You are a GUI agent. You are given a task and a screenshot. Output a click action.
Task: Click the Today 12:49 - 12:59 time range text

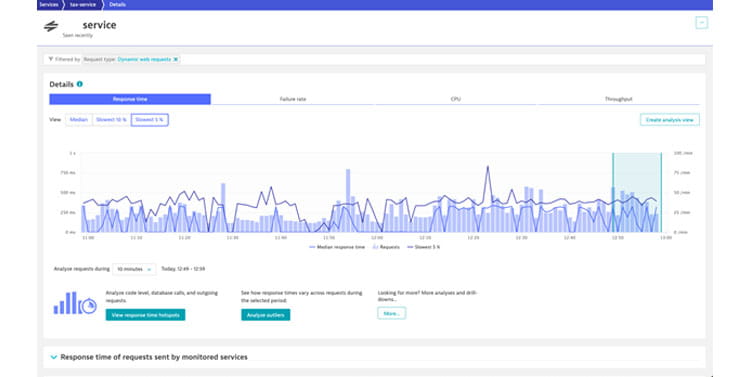[183, 269]
